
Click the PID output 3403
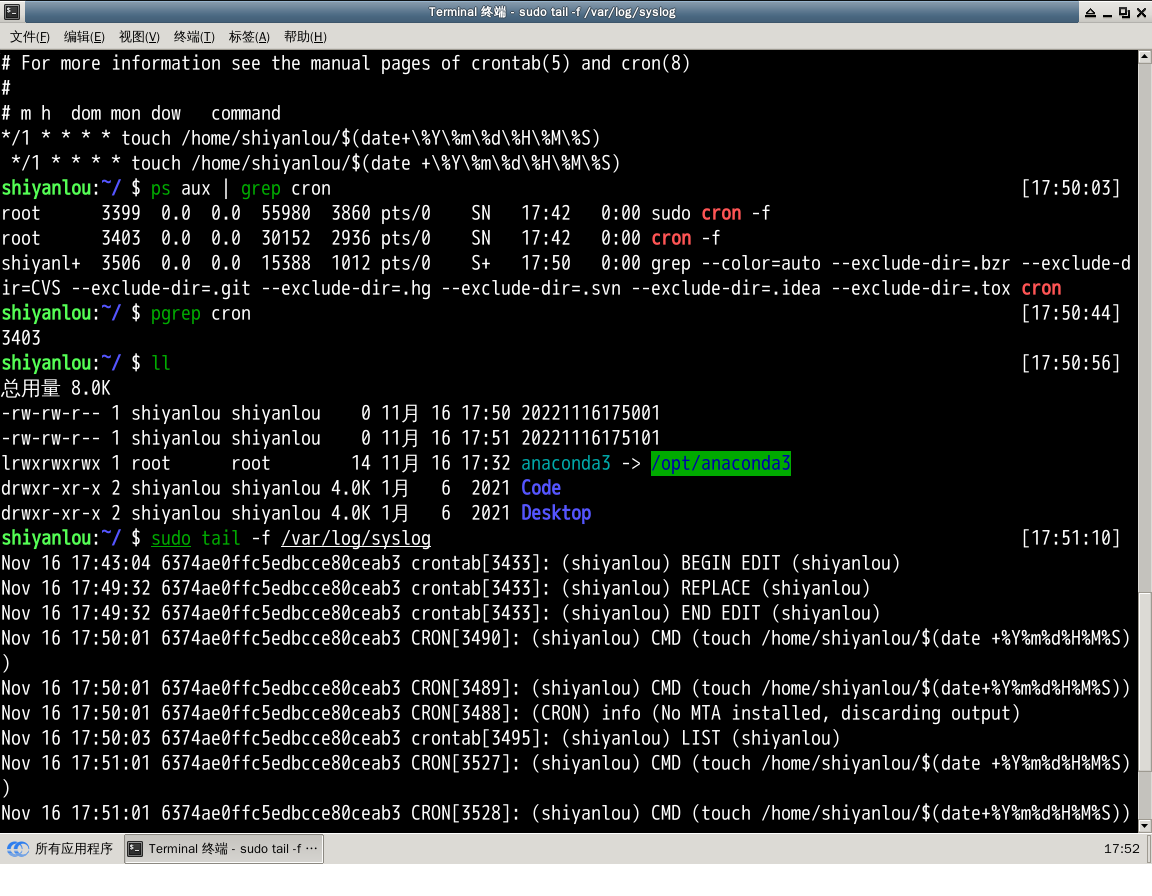(21, 339)
